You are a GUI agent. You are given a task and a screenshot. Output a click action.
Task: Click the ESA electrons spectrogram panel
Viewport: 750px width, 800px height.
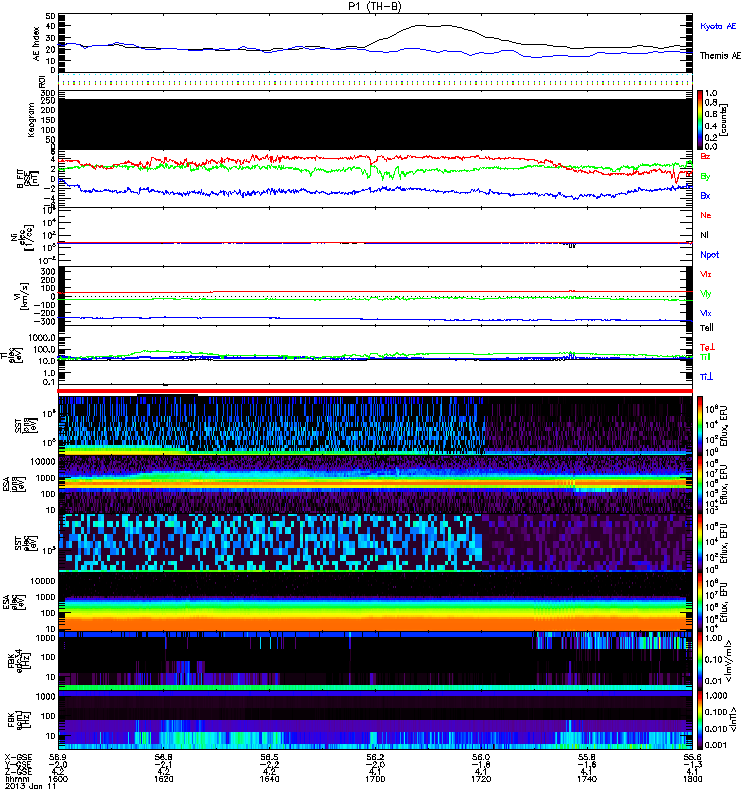[375, 601]
